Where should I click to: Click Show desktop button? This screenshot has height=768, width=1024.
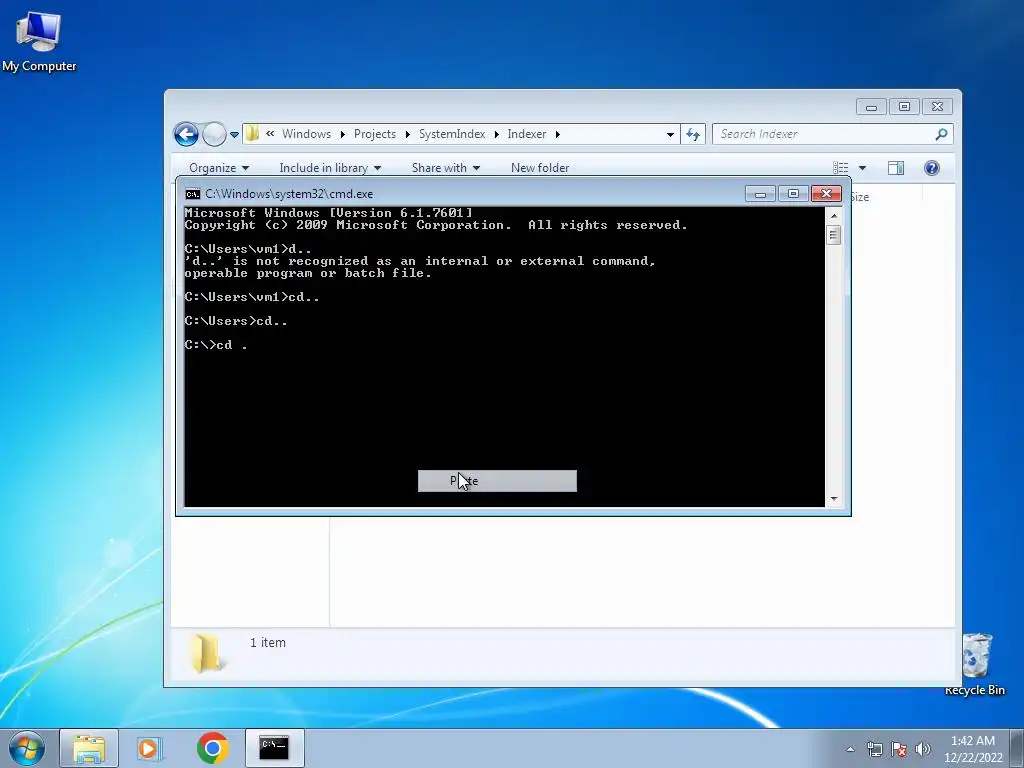1017,749
